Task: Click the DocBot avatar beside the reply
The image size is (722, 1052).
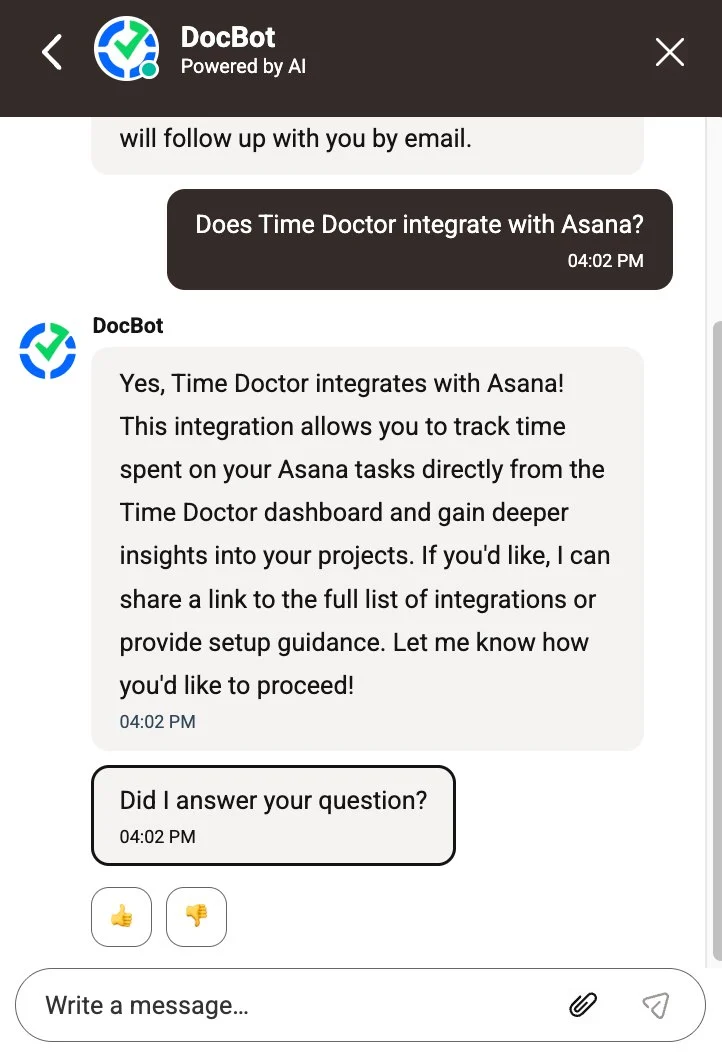Action: 47,351
